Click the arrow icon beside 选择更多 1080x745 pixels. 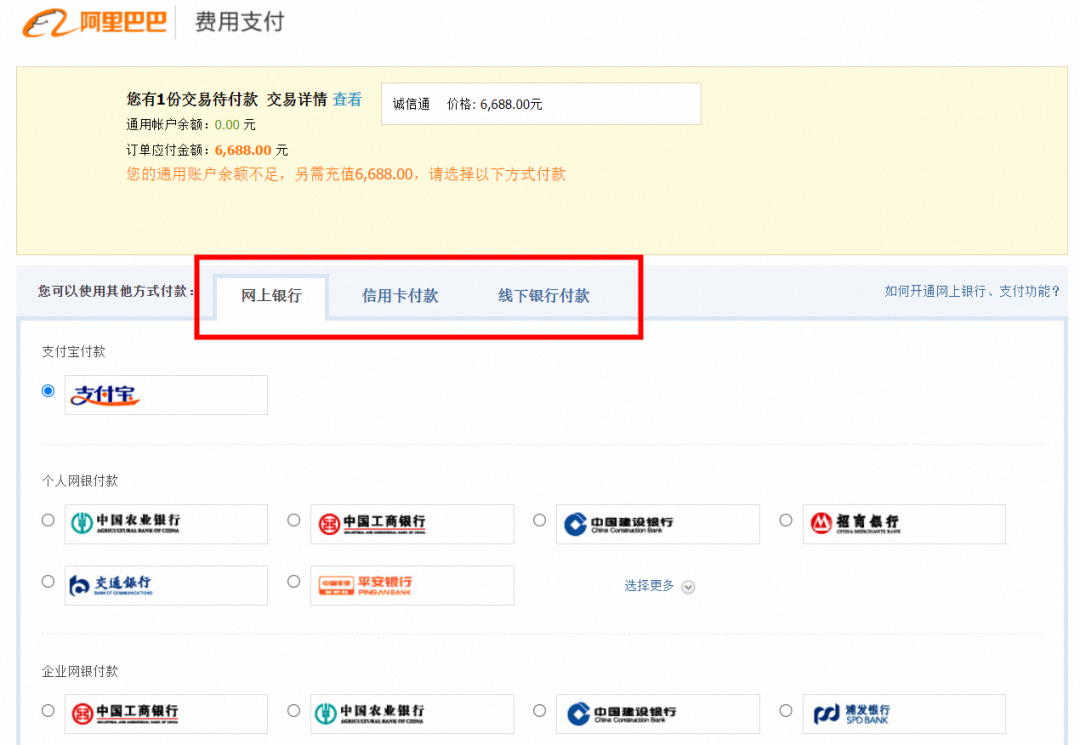click(x=688, y=587)
